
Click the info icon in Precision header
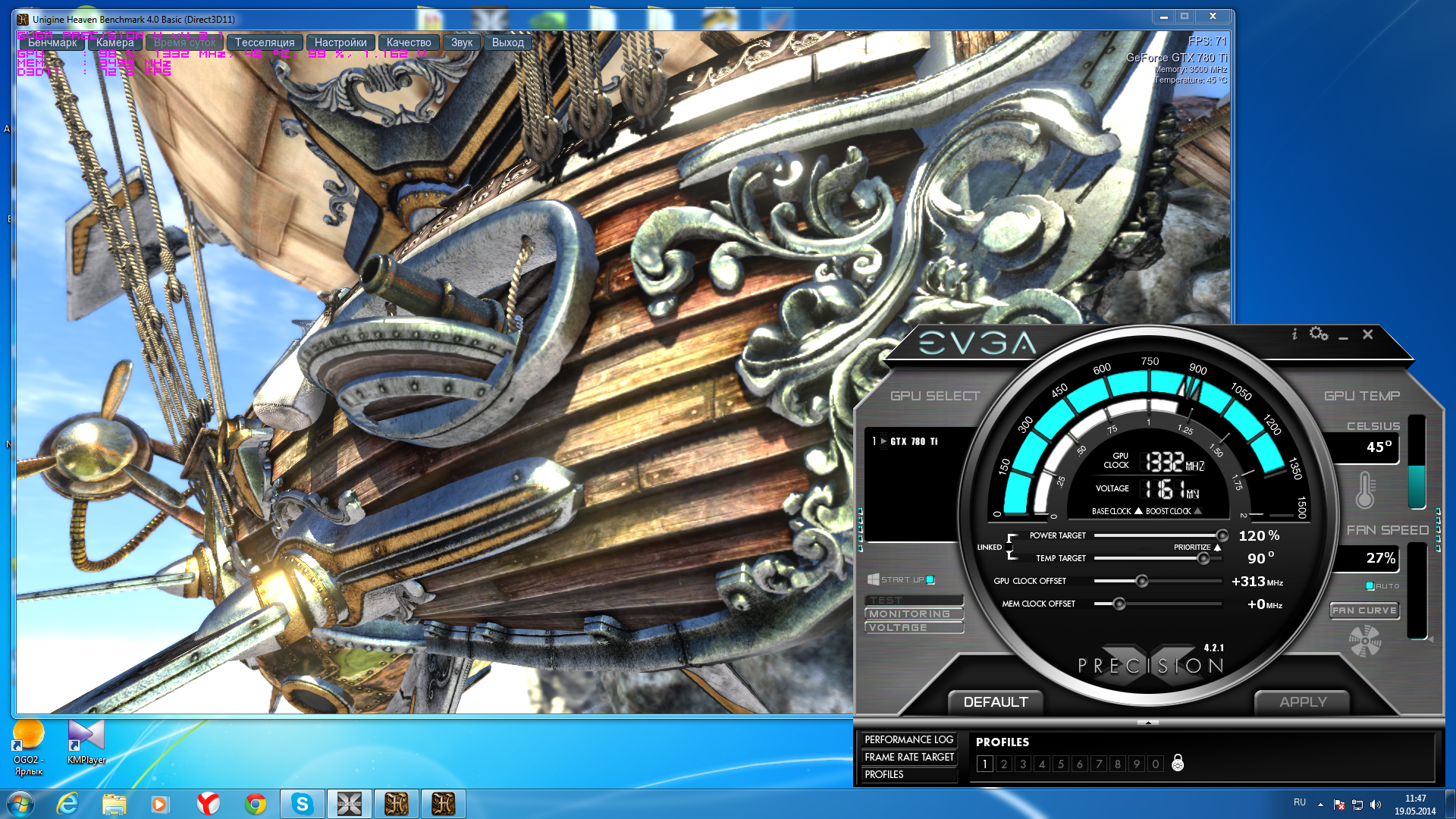[1294, 334]
